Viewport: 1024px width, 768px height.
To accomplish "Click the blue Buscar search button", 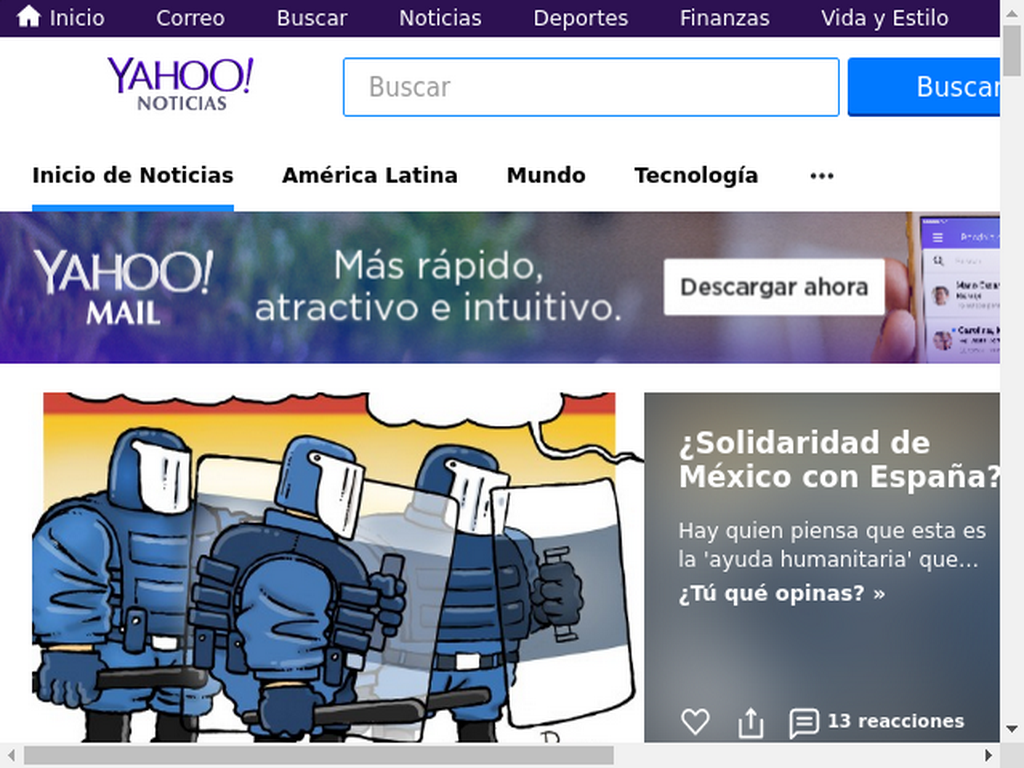I will (x=923, y=87).
